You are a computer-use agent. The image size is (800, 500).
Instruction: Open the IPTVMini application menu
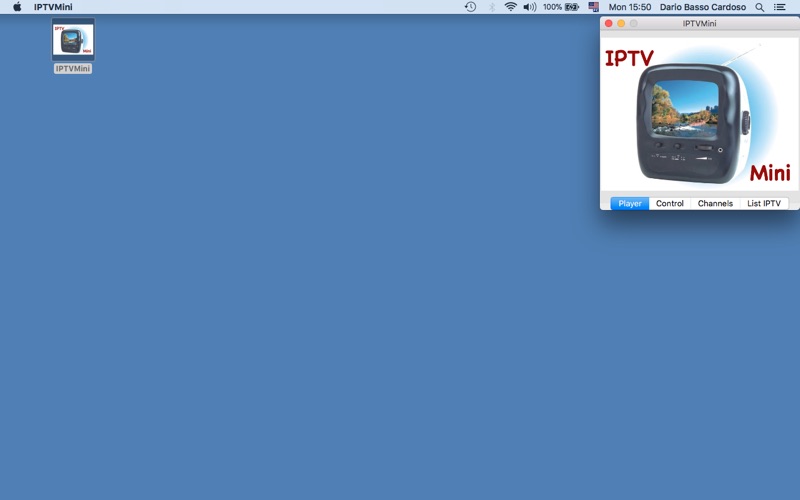[x=53, y=7]
